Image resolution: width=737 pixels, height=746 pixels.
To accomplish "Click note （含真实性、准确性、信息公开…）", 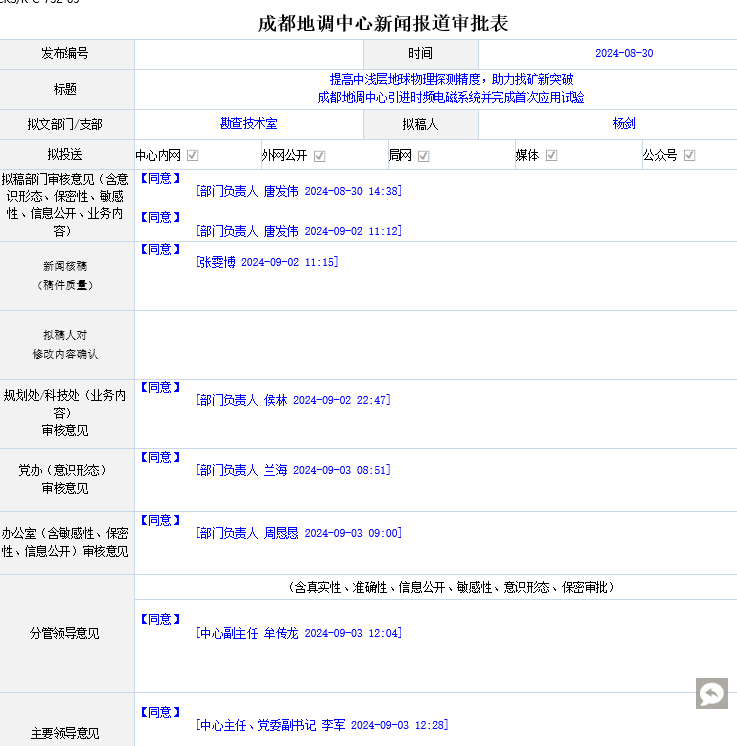I will tap(451, 587).
